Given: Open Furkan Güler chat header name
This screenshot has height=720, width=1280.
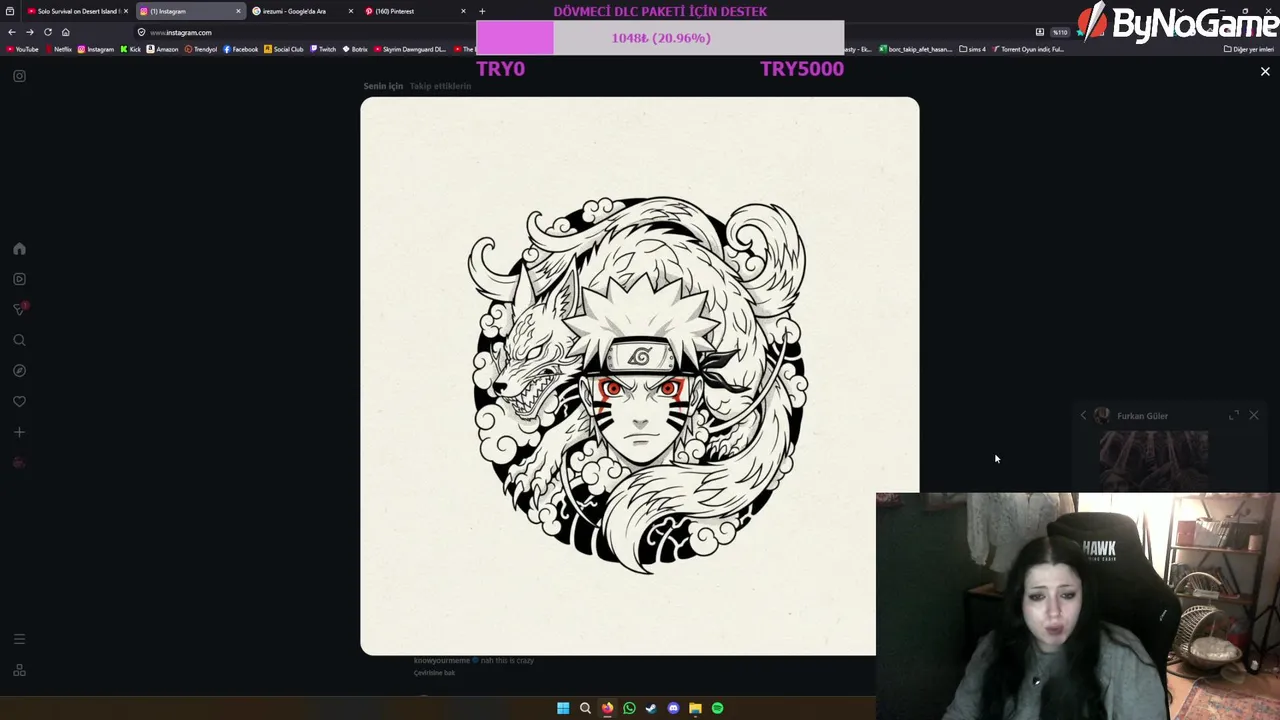Looking at the screenshot, I should tap(1142, 416).
